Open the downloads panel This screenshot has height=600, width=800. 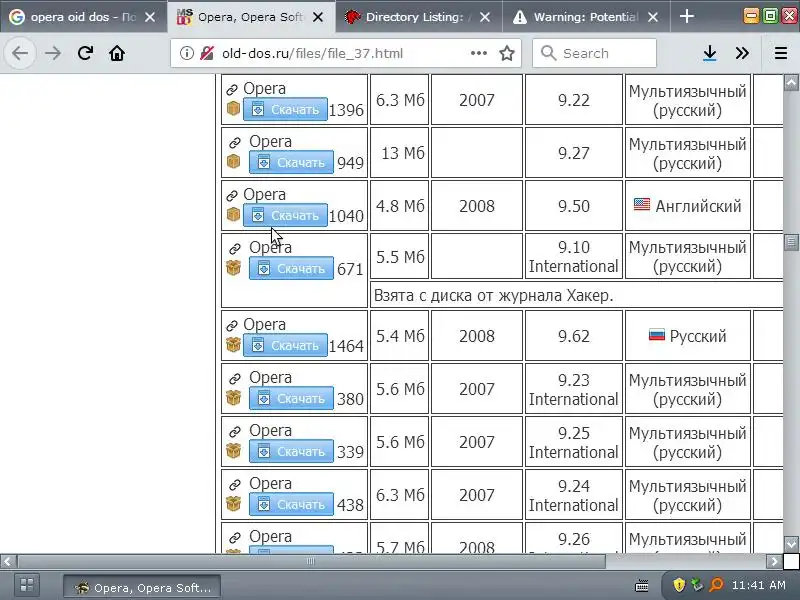point(710,53)
